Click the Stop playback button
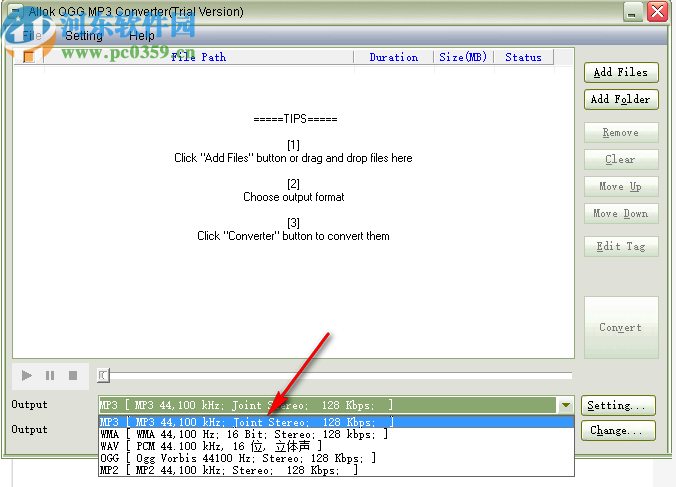 pyautogui.click(x=73, y=376)
